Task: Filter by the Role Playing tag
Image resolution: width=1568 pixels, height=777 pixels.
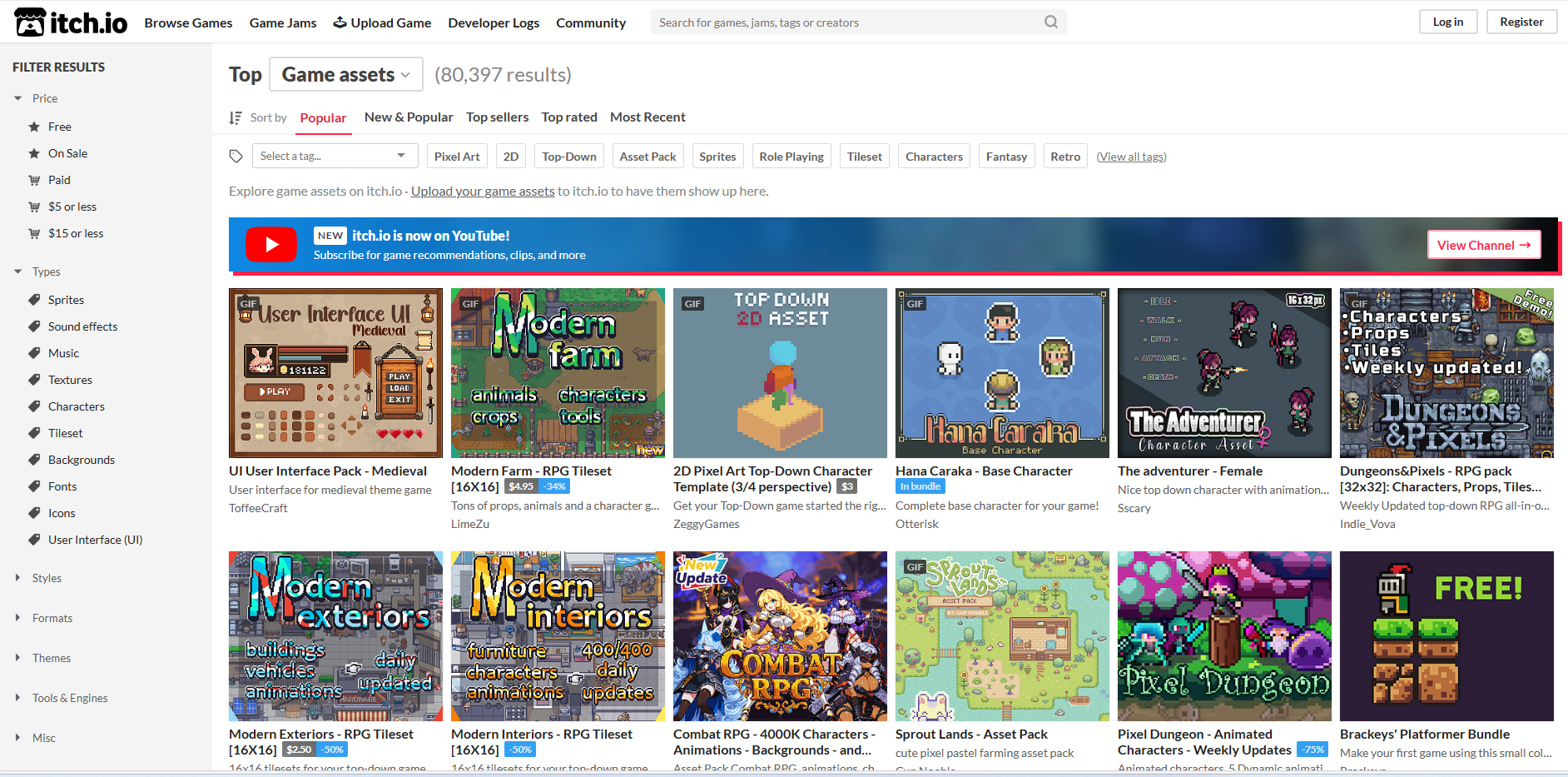Action: click(x=791, y=157)
